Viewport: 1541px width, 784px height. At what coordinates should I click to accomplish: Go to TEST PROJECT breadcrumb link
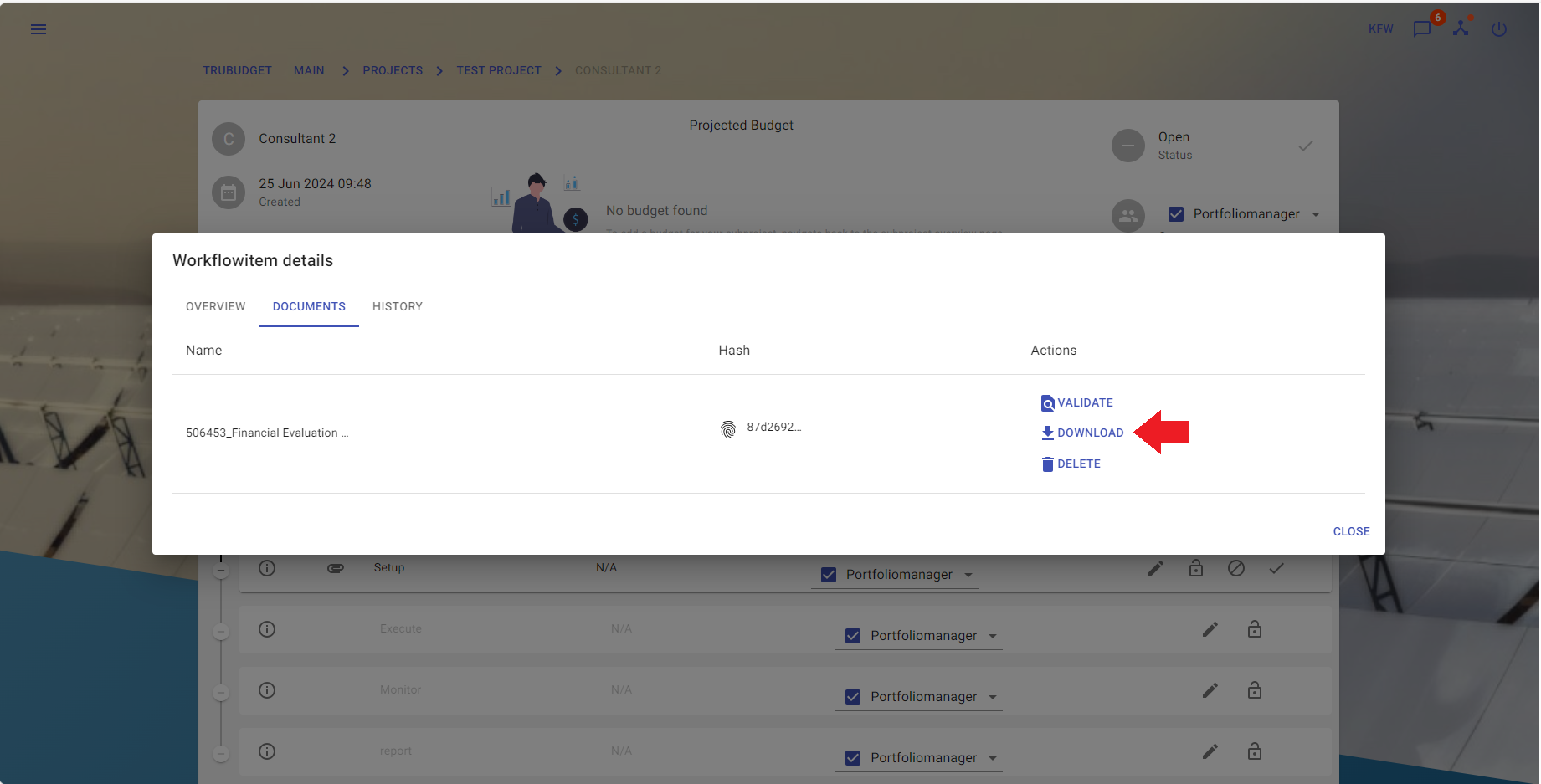(499, 70)
